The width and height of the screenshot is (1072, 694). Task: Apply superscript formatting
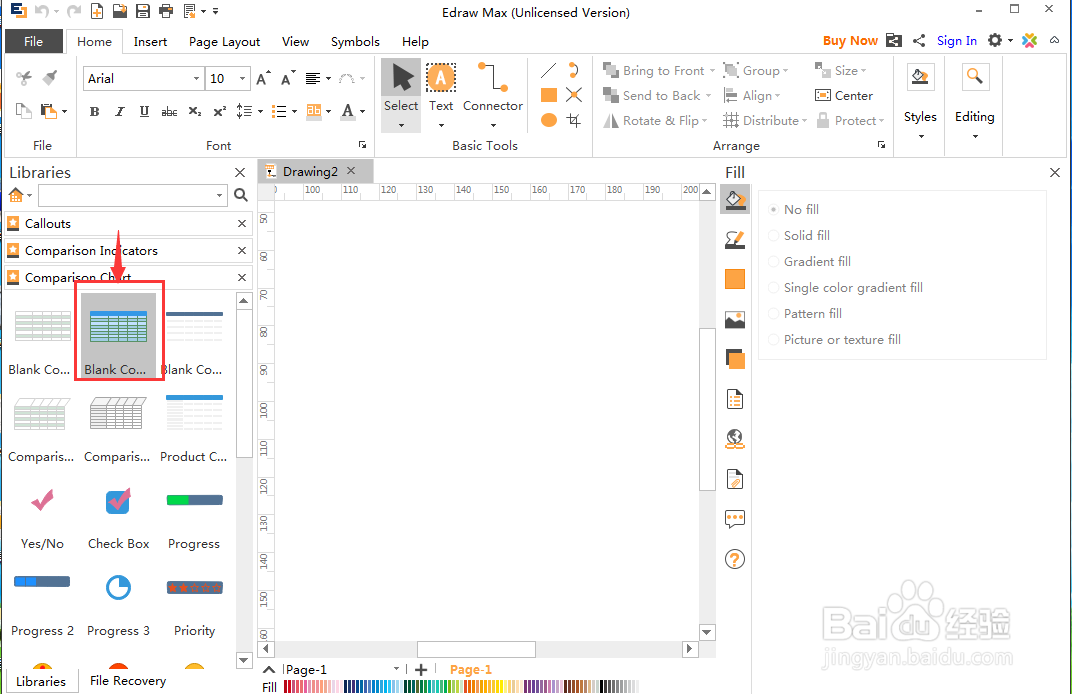pos(219,111)
